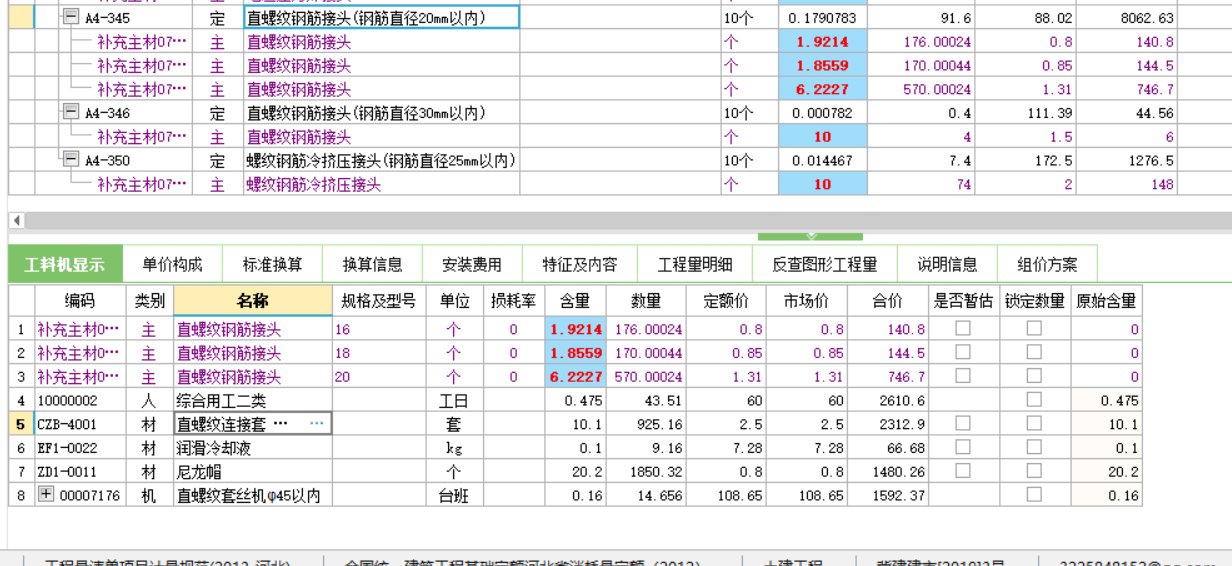Click market price 108.65 cell
The image size is (1232, 566).
tap(807, 495)
